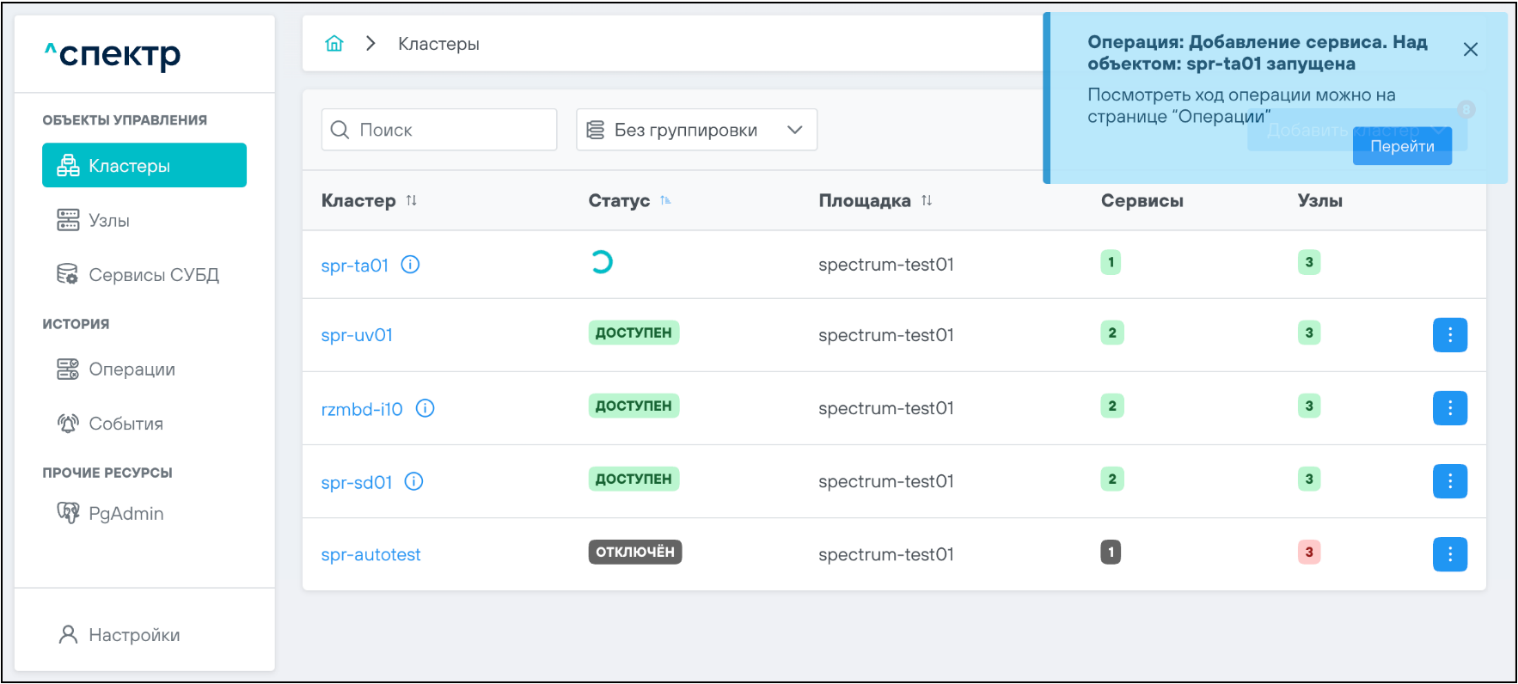Open Операции history page in sidebar
The width and height of the screenshot is (1518, 684).
131,369
